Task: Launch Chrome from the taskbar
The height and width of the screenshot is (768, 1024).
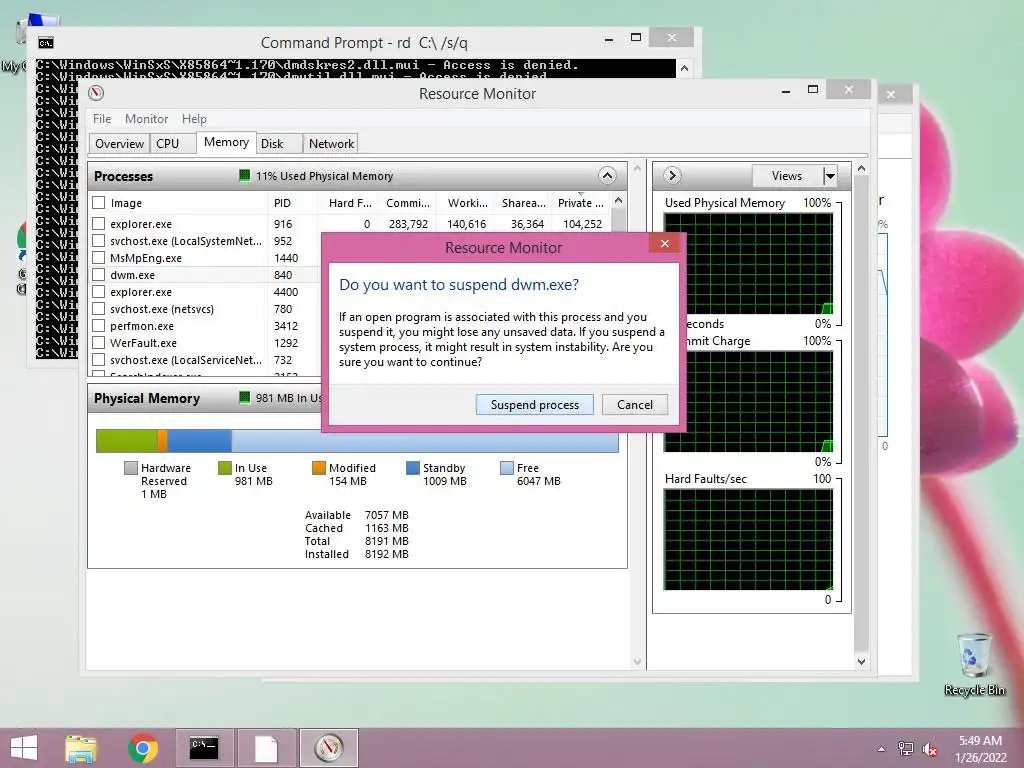Action: 143,748
